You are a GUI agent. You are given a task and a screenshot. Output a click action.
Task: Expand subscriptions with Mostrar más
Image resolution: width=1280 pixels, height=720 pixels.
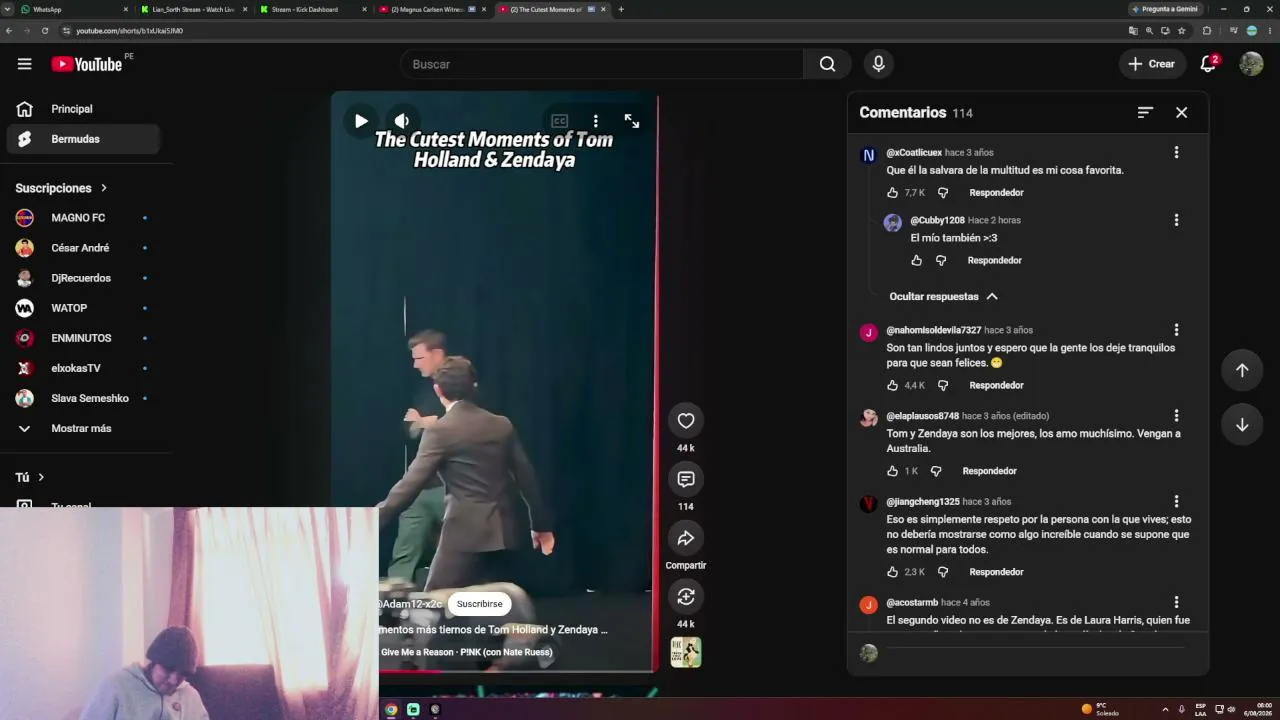coord(82,428)
